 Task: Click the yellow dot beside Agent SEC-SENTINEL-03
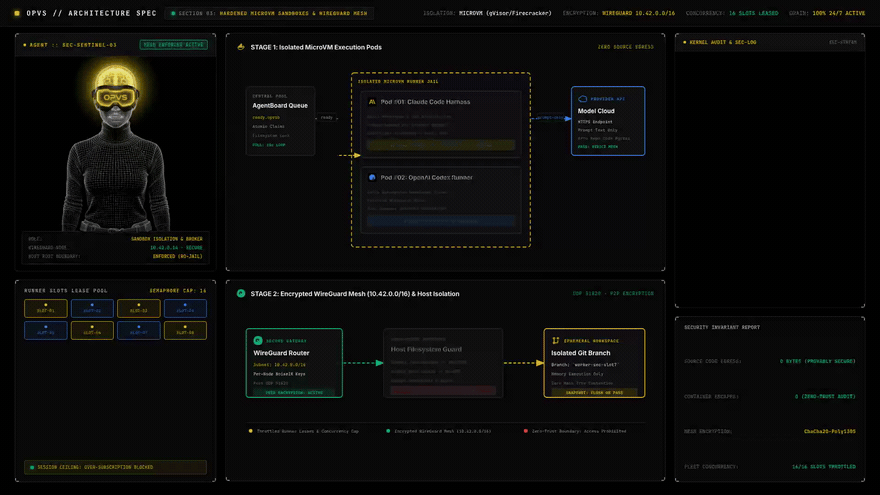click(x=25, y=45)
